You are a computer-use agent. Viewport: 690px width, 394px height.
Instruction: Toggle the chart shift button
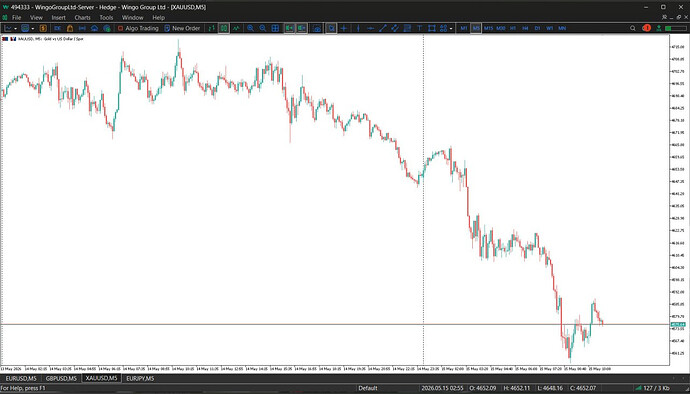coord(301,28)
